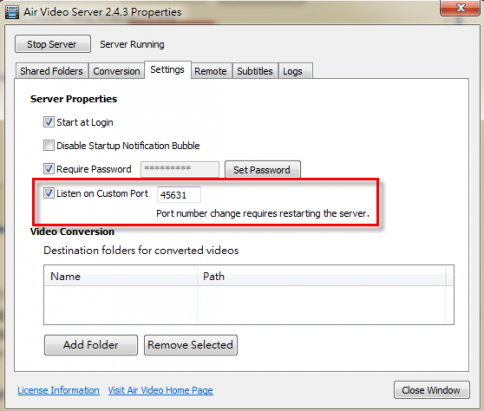Click the masked password field

click(180, 169)
